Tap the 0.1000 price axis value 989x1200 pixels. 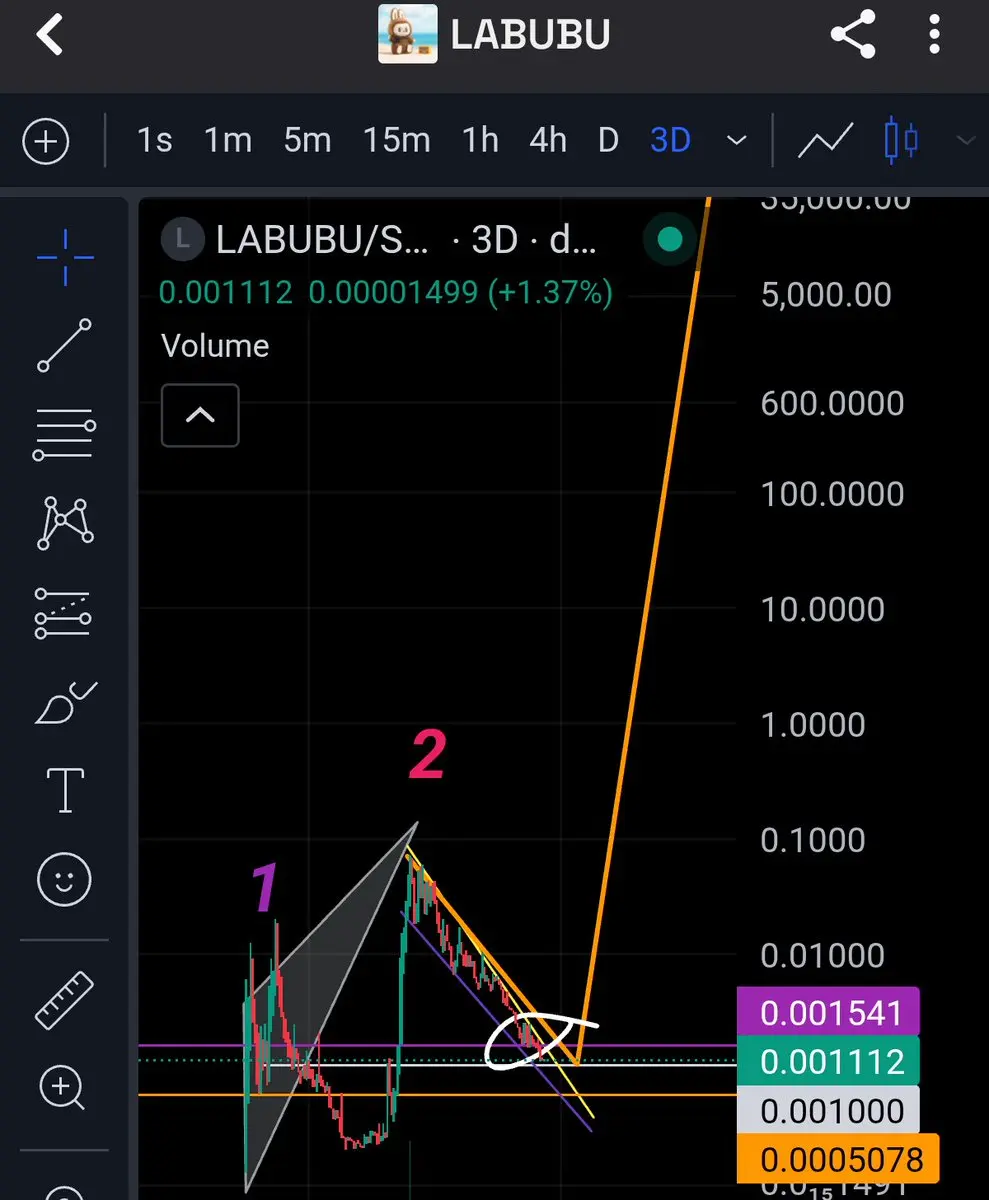point(813,840)
